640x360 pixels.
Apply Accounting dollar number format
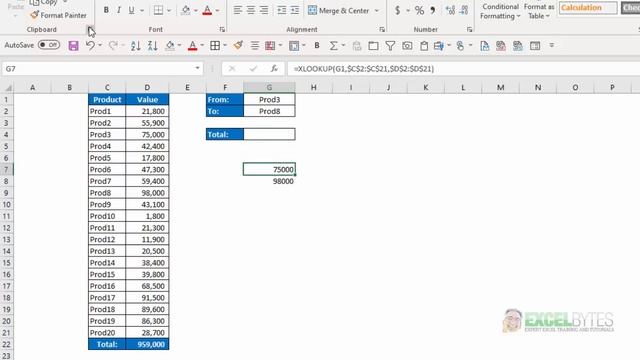click(x=397, y=10)
